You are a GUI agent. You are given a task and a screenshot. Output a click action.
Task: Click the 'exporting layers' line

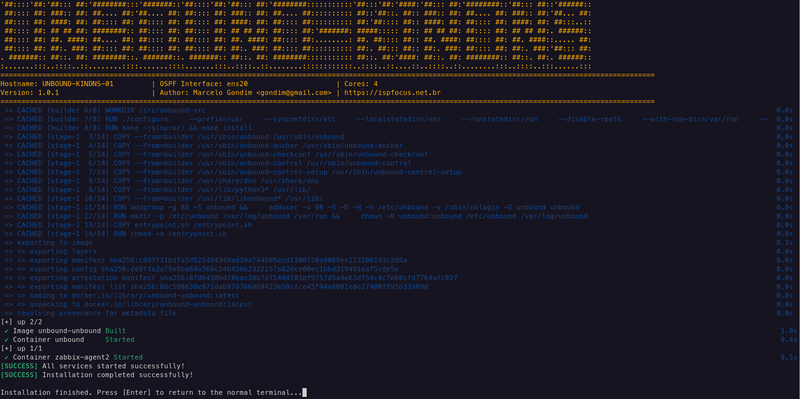[51, 252]
